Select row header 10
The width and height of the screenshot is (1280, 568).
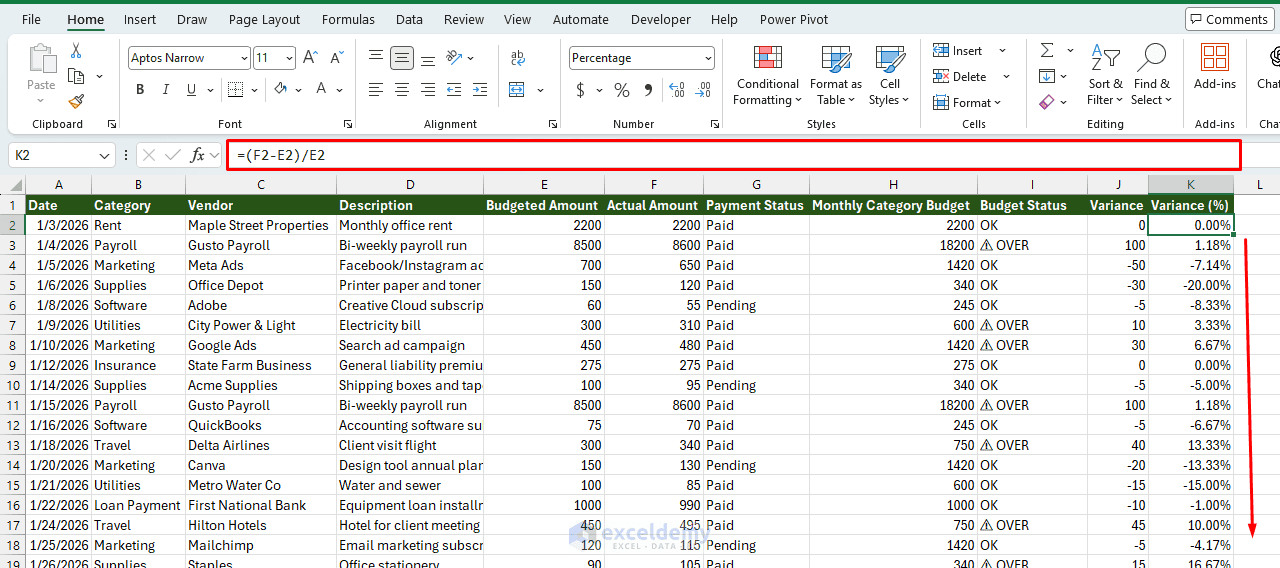(12, 385)
